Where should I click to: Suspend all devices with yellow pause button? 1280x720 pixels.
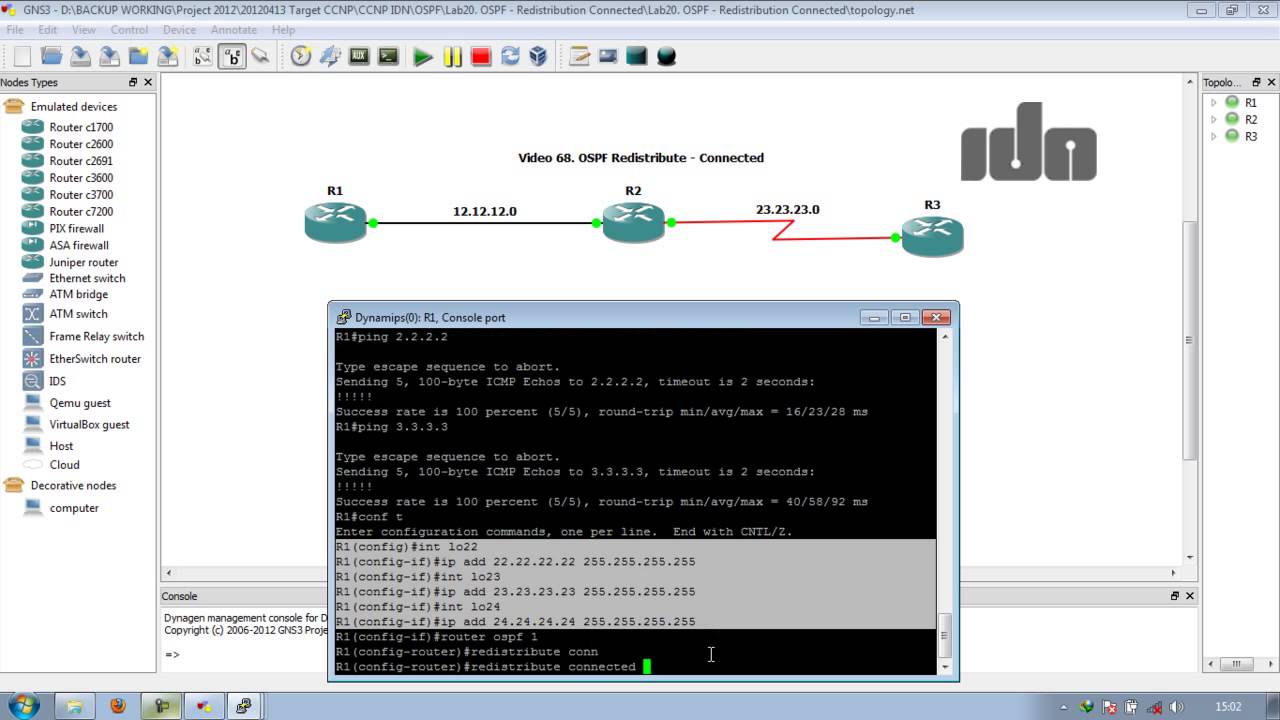pos(452,56)
